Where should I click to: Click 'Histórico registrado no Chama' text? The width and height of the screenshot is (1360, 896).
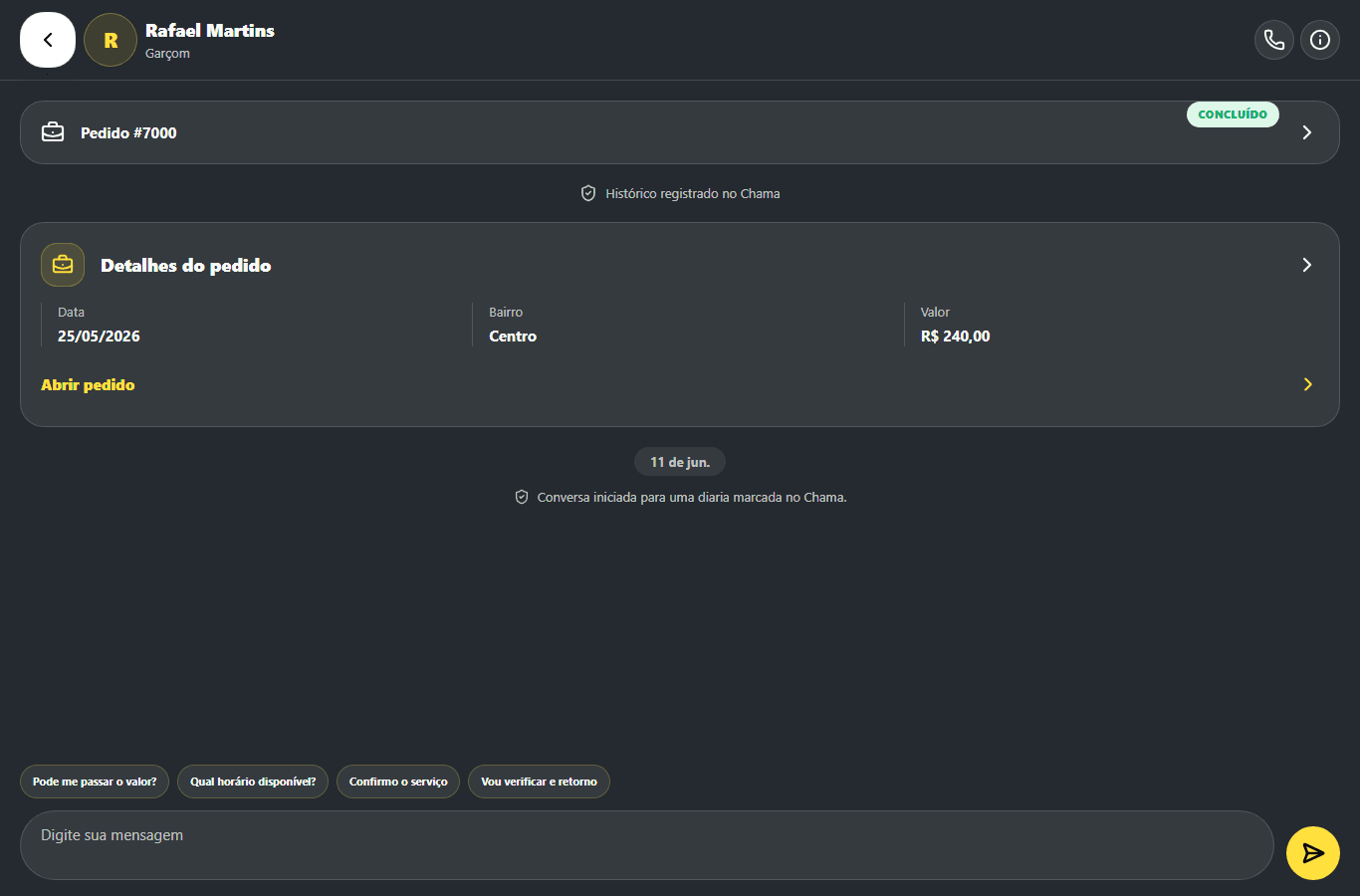click(693, 194)
